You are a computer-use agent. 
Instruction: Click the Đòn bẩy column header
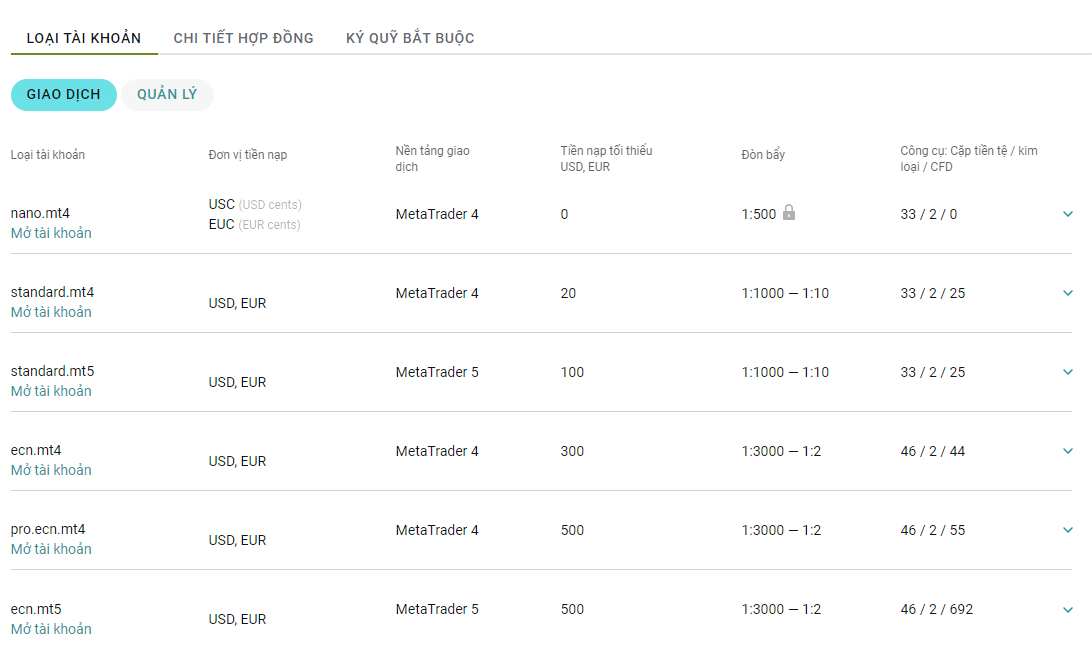(763, 155)
